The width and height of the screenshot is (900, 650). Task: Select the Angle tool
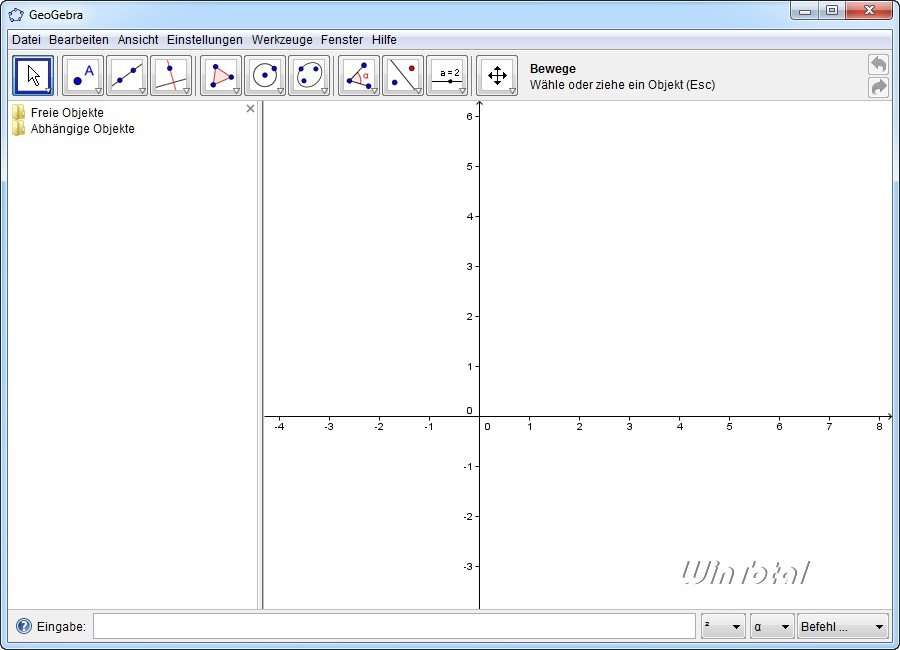355,75
